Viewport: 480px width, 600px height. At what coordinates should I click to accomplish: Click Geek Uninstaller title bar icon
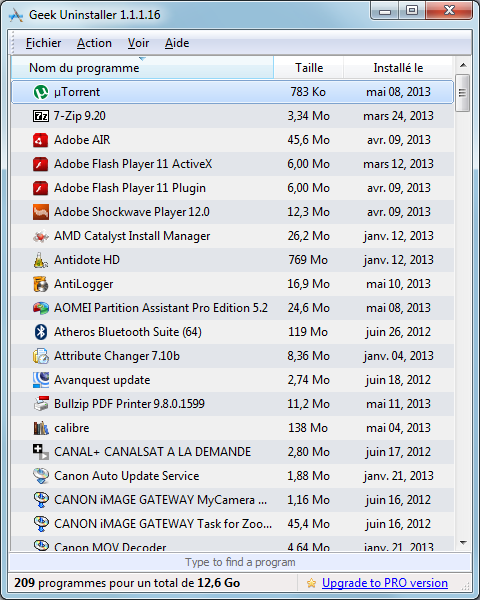(16, 15)
